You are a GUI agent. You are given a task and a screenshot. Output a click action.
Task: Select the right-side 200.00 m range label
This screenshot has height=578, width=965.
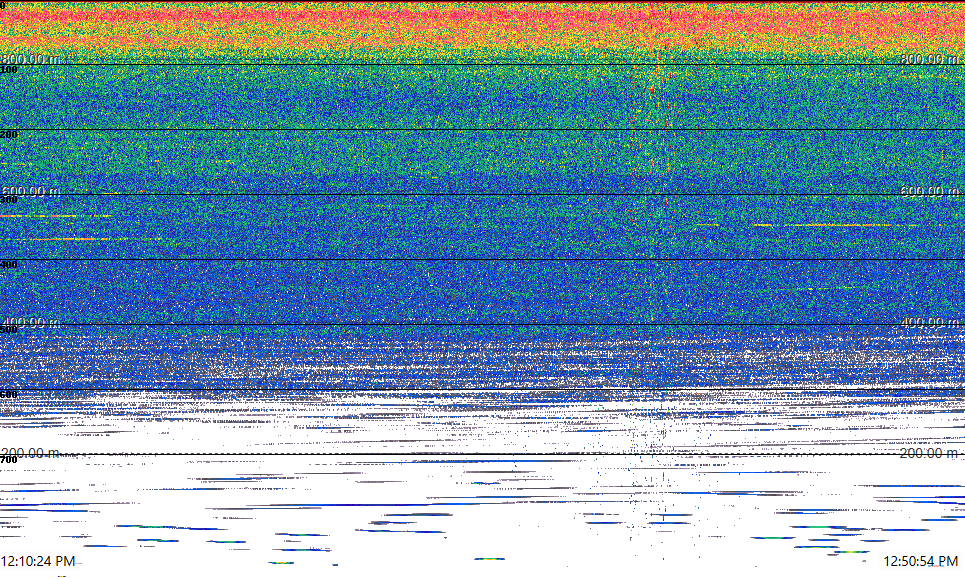coord(929,453)
